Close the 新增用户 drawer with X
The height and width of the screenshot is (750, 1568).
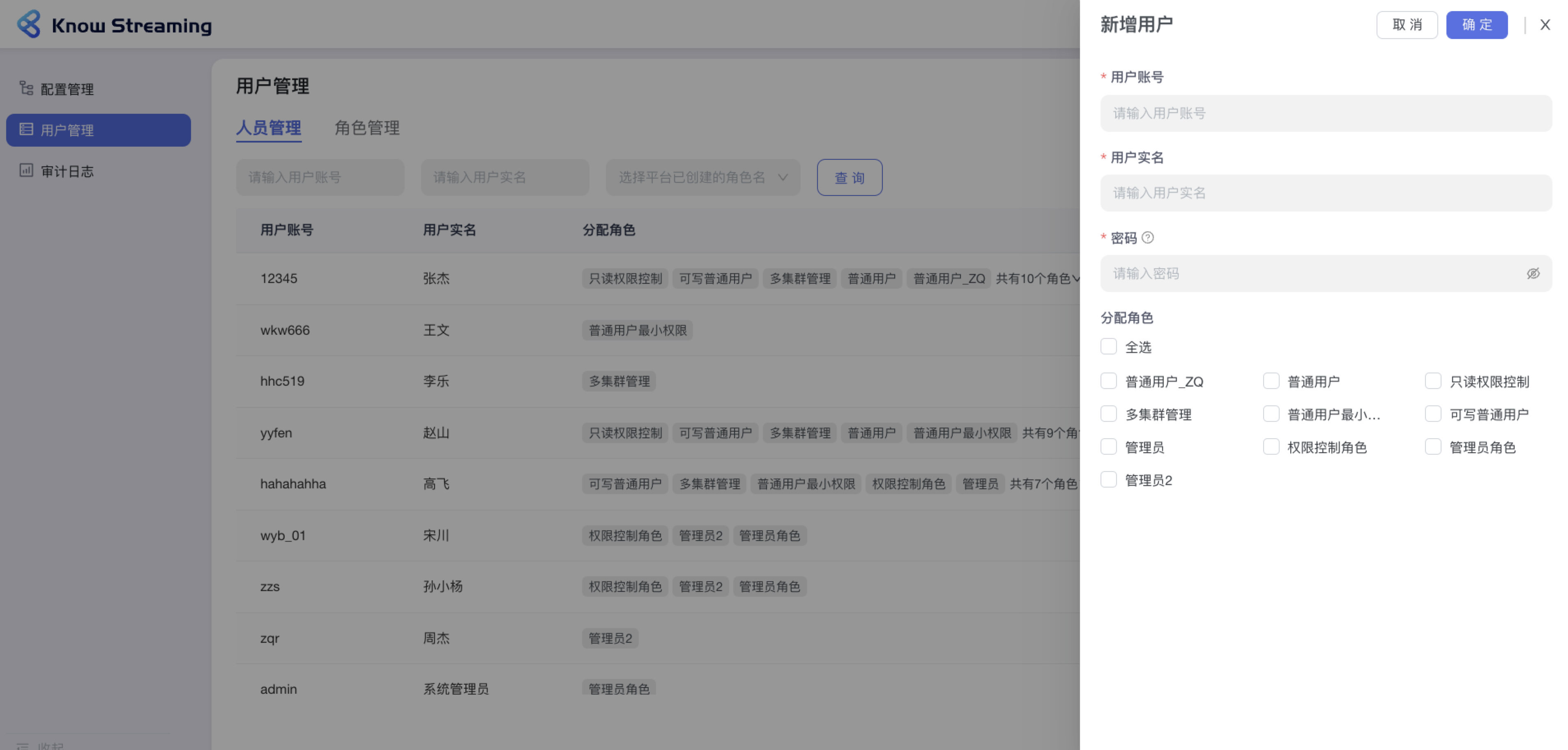[1545, 25]
